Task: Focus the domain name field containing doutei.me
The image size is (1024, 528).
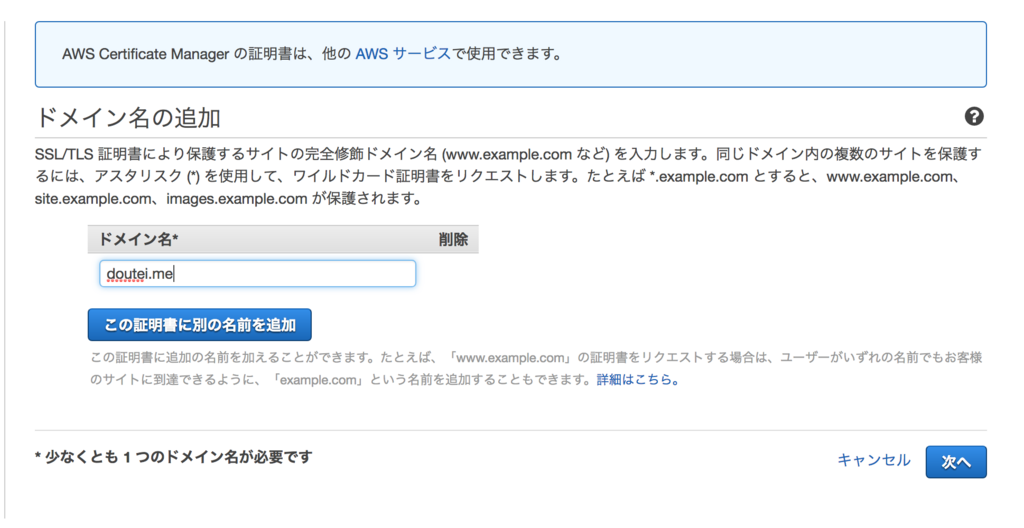Action: tap(257, 274)
